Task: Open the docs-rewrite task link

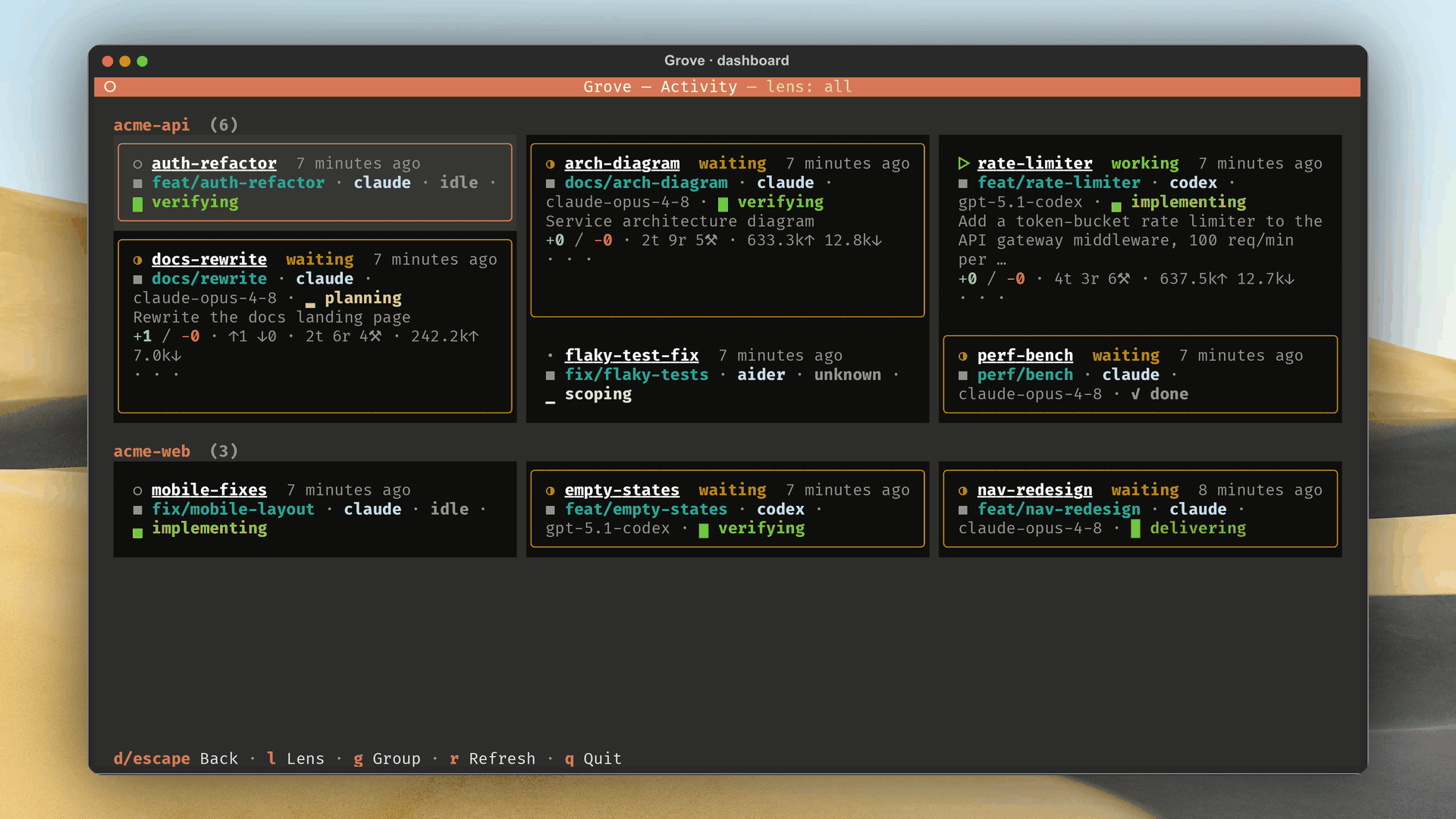Action: coord(209,260)
